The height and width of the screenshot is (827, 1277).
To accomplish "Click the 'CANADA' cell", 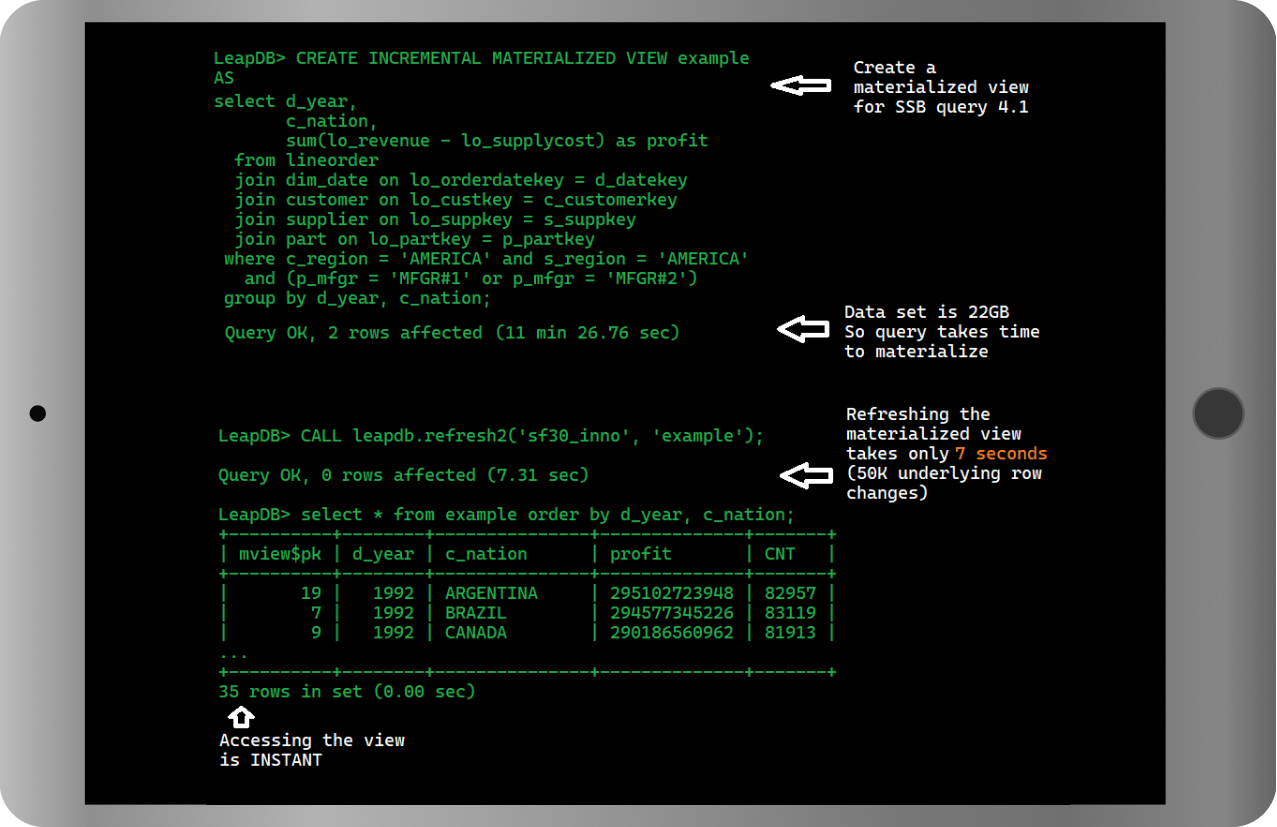I will pyautogui.click(x=476, y=632).
